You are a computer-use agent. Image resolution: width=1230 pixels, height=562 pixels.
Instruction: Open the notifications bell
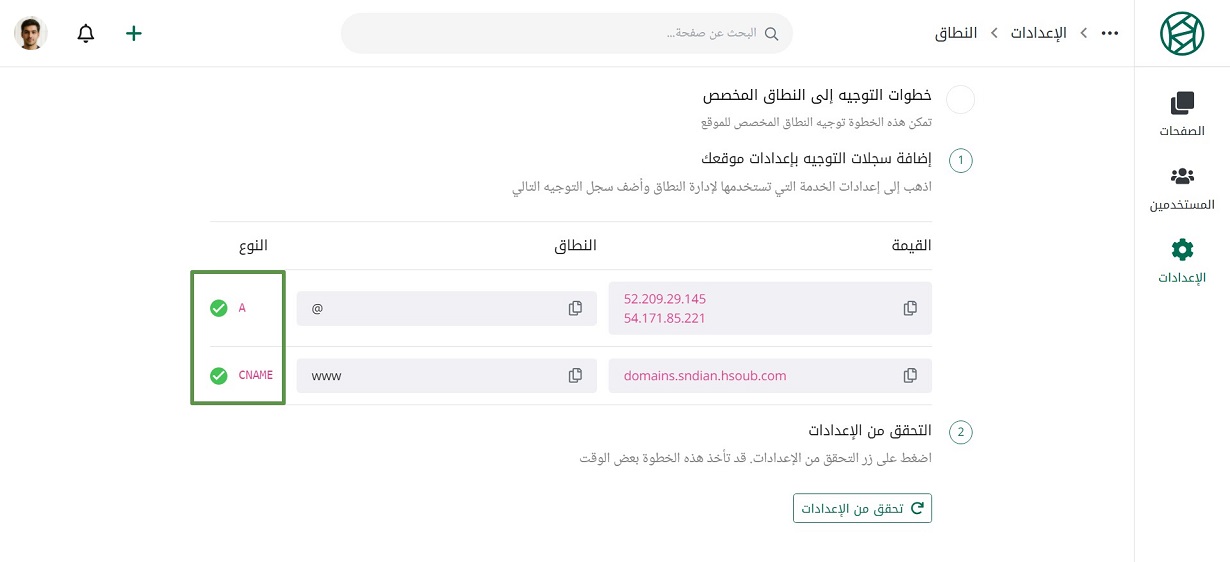pos(86,33)
